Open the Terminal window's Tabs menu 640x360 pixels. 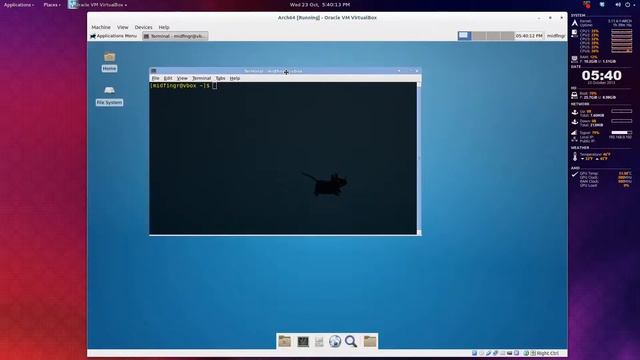[x=220, y=78]
